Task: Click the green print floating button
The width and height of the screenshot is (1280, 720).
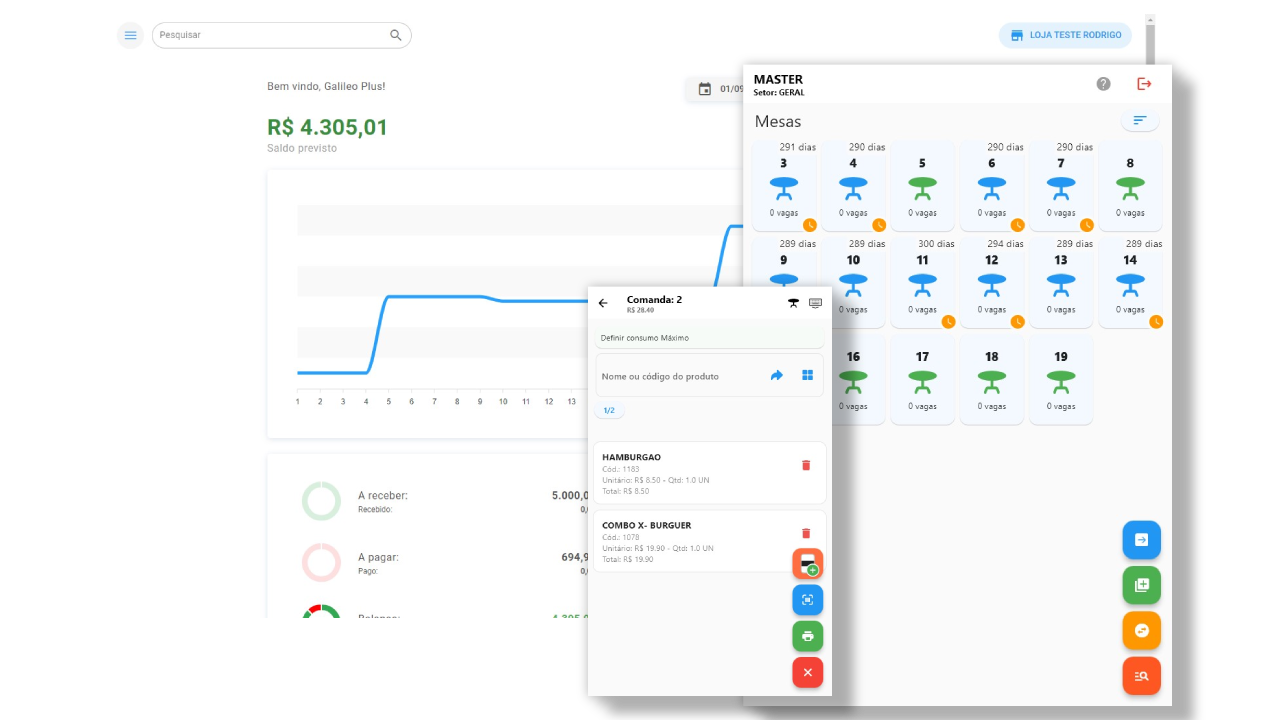Action: [x=808, y=636]
